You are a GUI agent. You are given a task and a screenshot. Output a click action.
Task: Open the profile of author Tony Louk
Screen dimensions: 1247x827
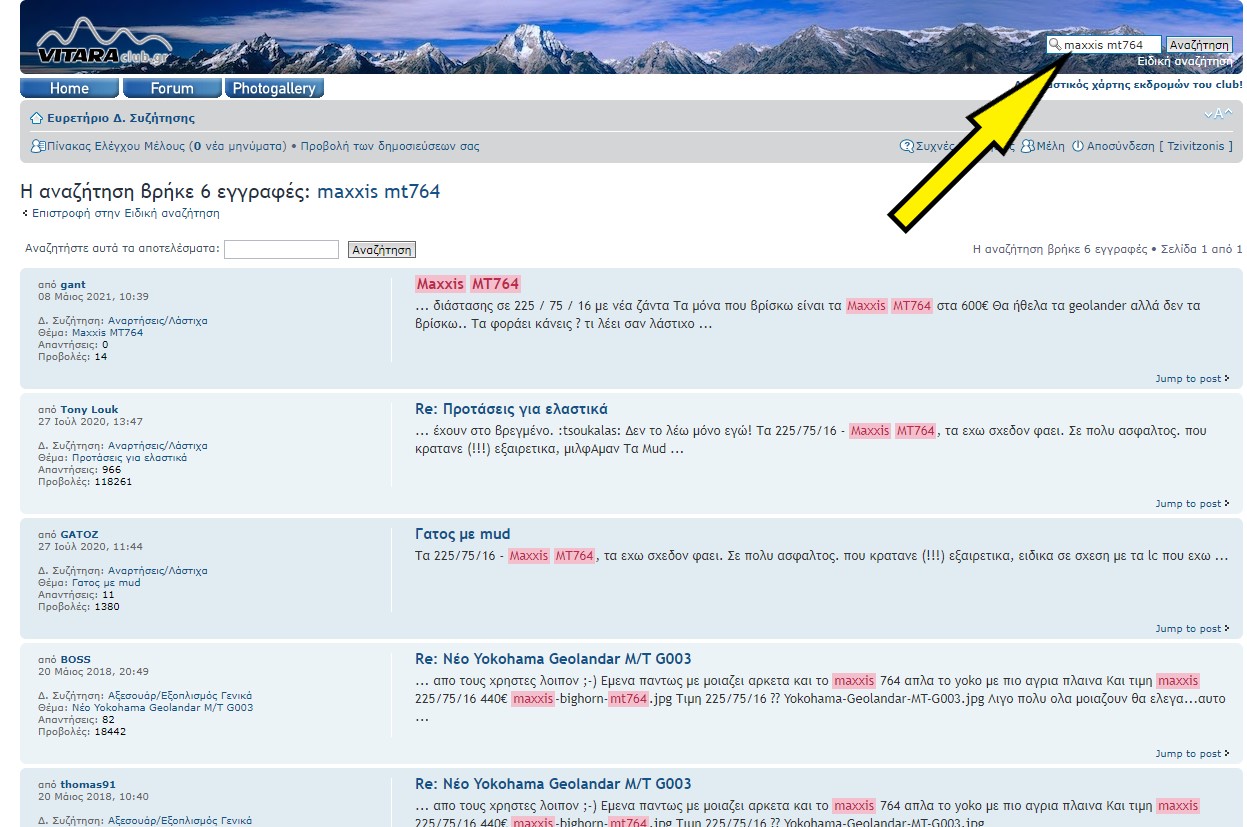point(89,410)
